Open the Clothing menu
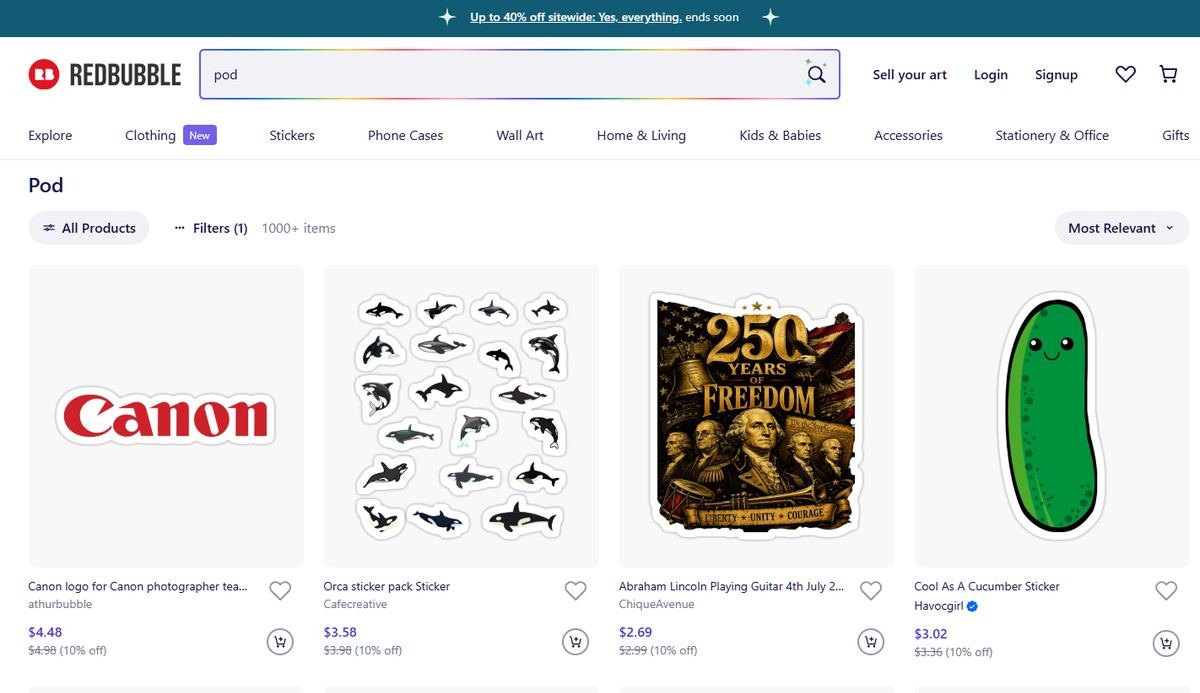 (150, 135)
